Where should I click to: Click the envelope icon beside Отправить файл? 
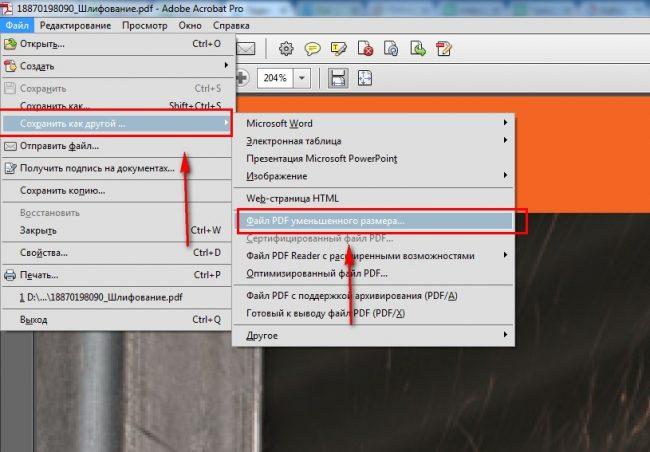(10, 146)
